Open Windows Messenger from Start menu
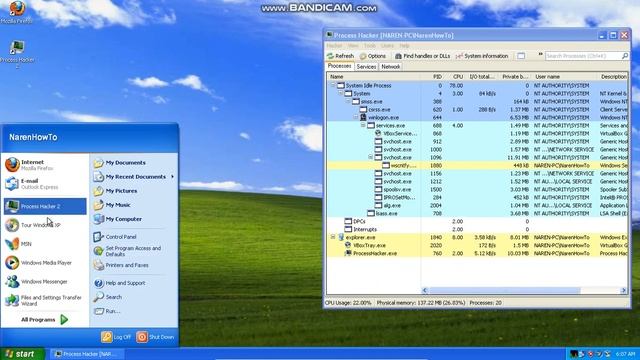Viewport: 640px width, 360px height. 45,281
